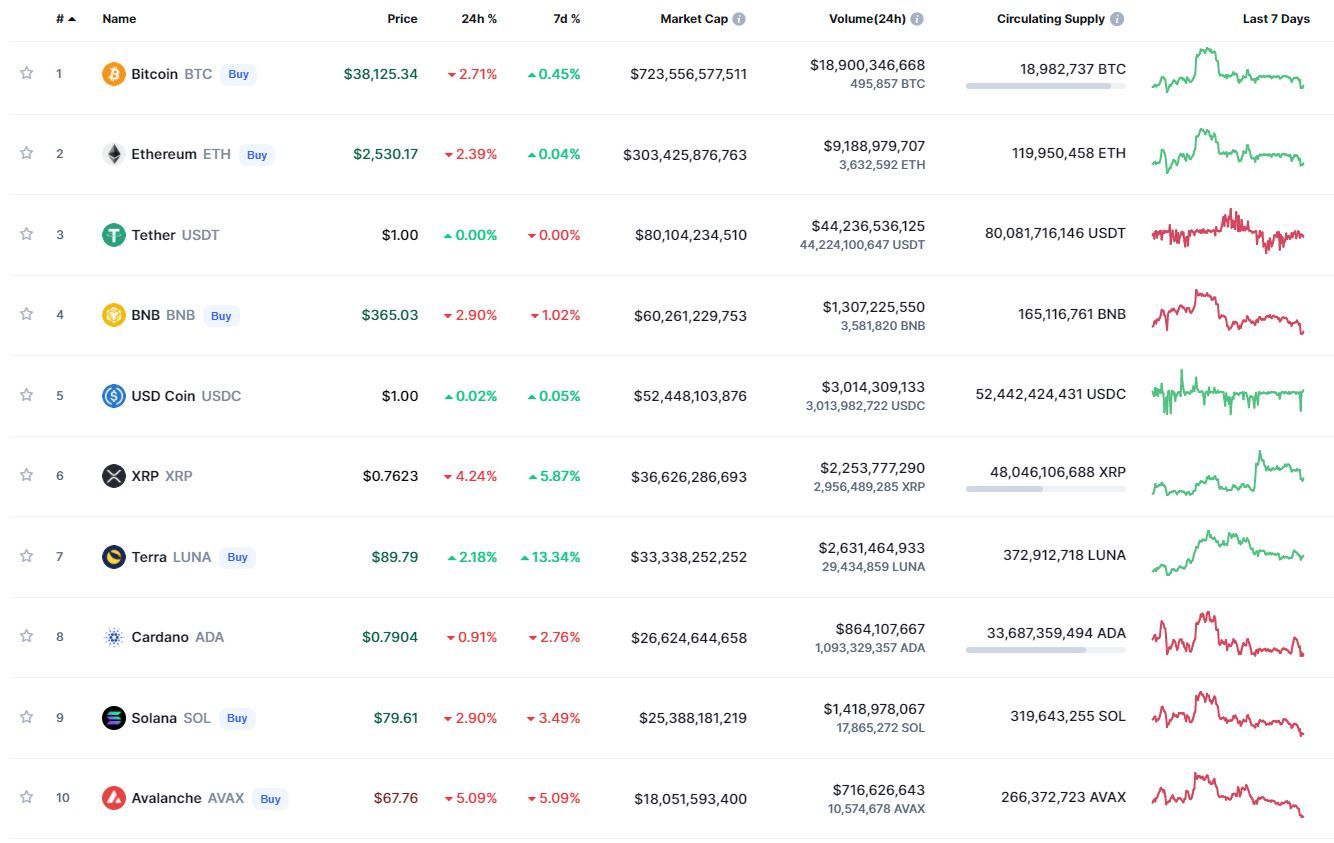
Task: Sort the table by rank number column
Action: click(x=65, y=19)
